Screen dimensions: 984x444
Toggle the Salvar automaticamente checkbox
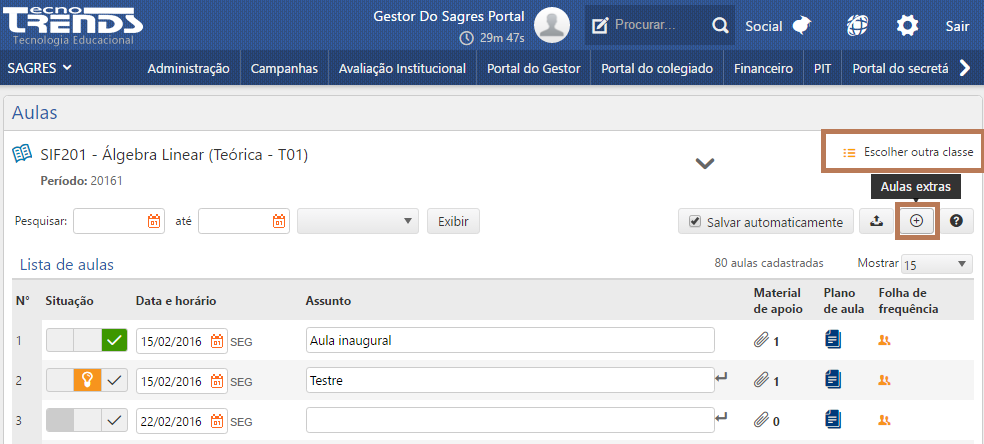[694, 222]
